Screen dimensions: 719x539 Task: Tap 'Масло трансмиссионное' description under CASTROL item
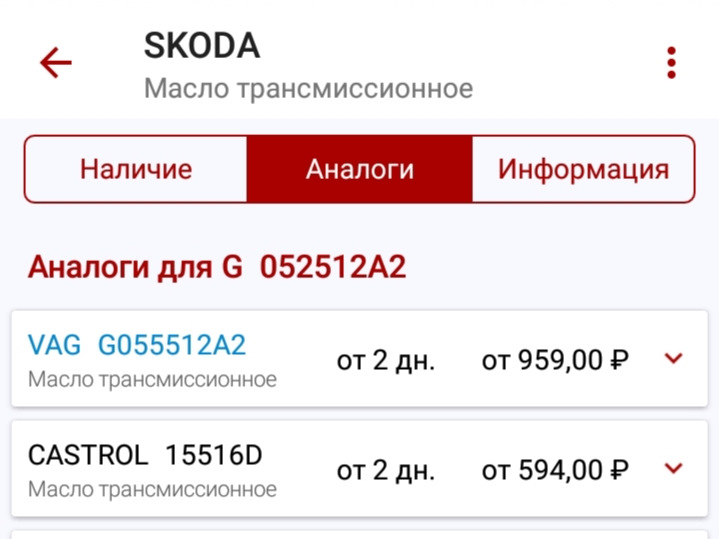coord(152,490)
